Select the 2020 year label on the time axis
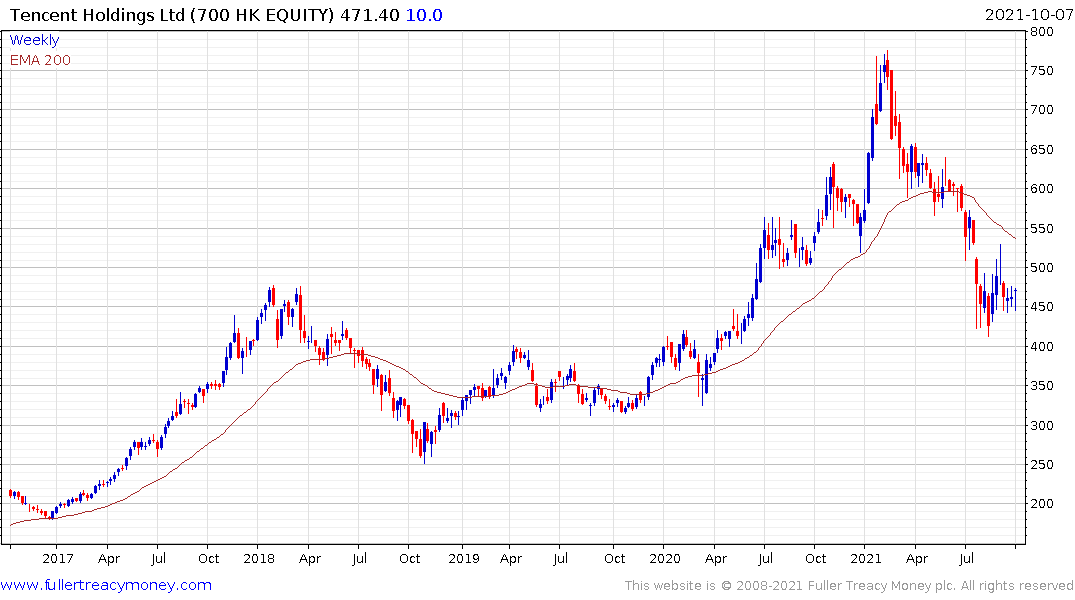 (x=664, y=558)
